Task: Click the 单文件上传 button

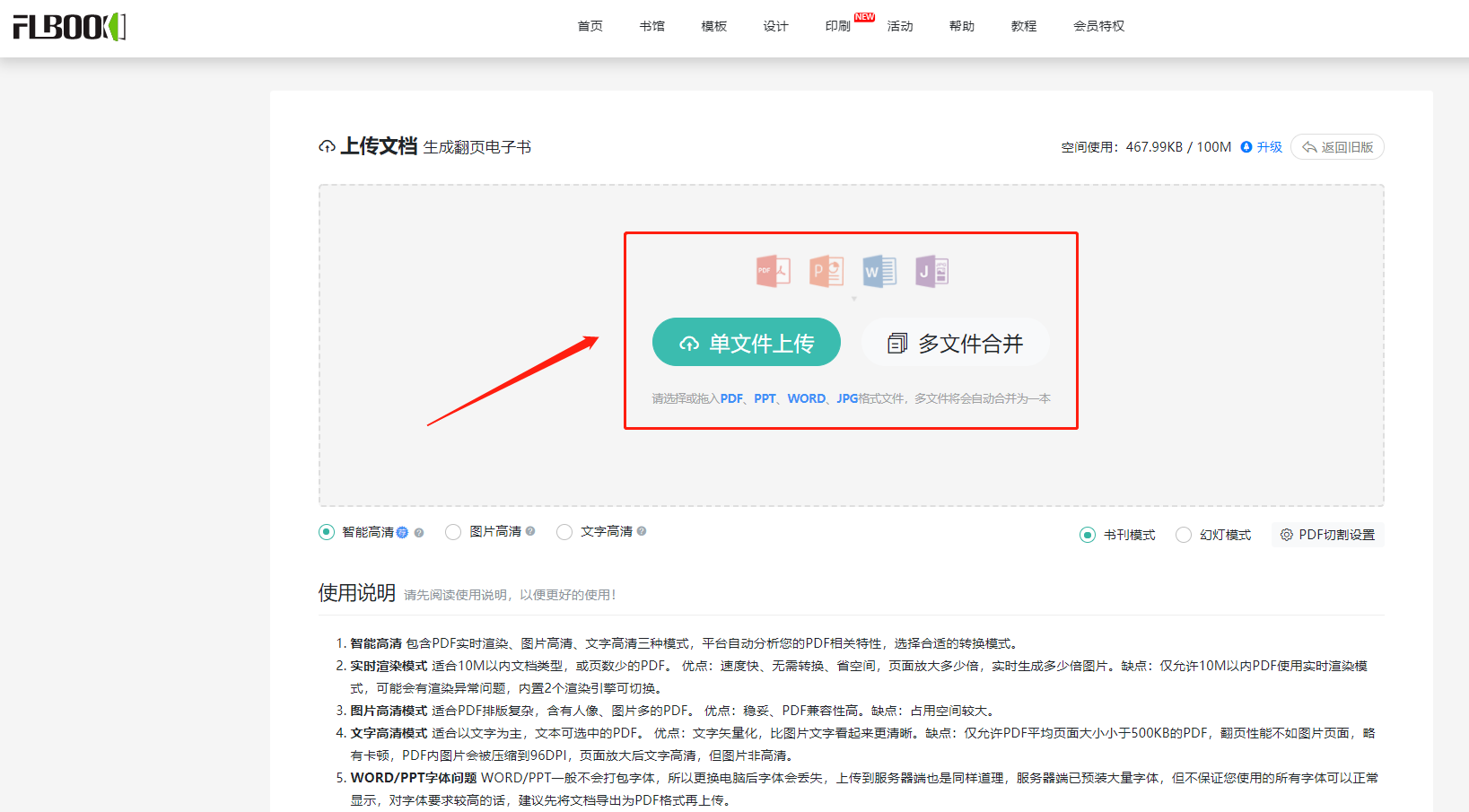Action: point(747,342)
